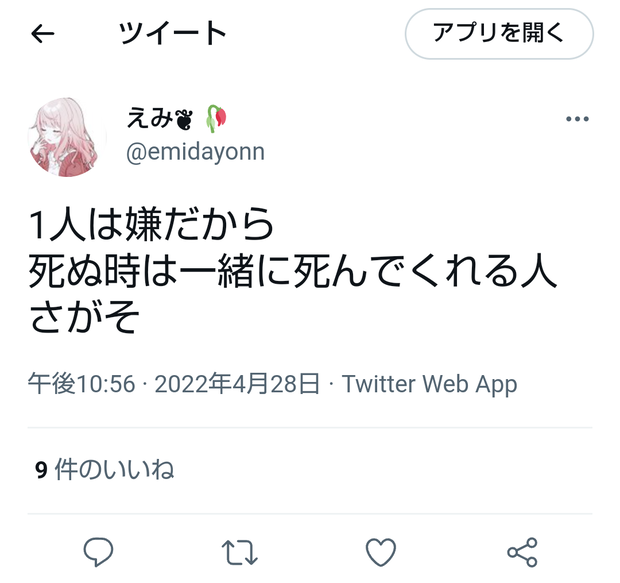Go back using the left arrow
620x583 pixels.
(42, 33)
